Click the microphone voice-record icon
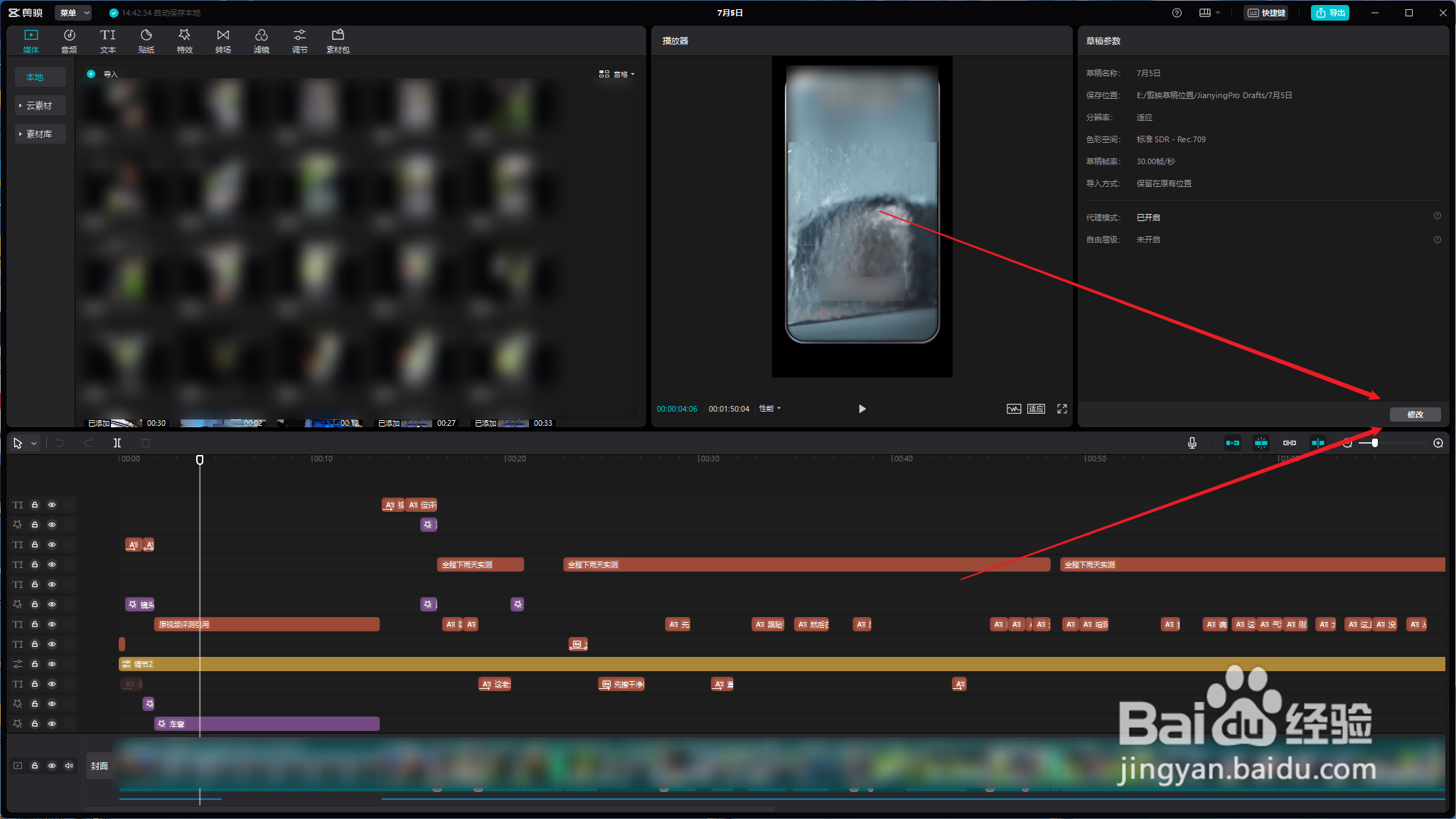 pyautogui.click(x=1192, y=443)
